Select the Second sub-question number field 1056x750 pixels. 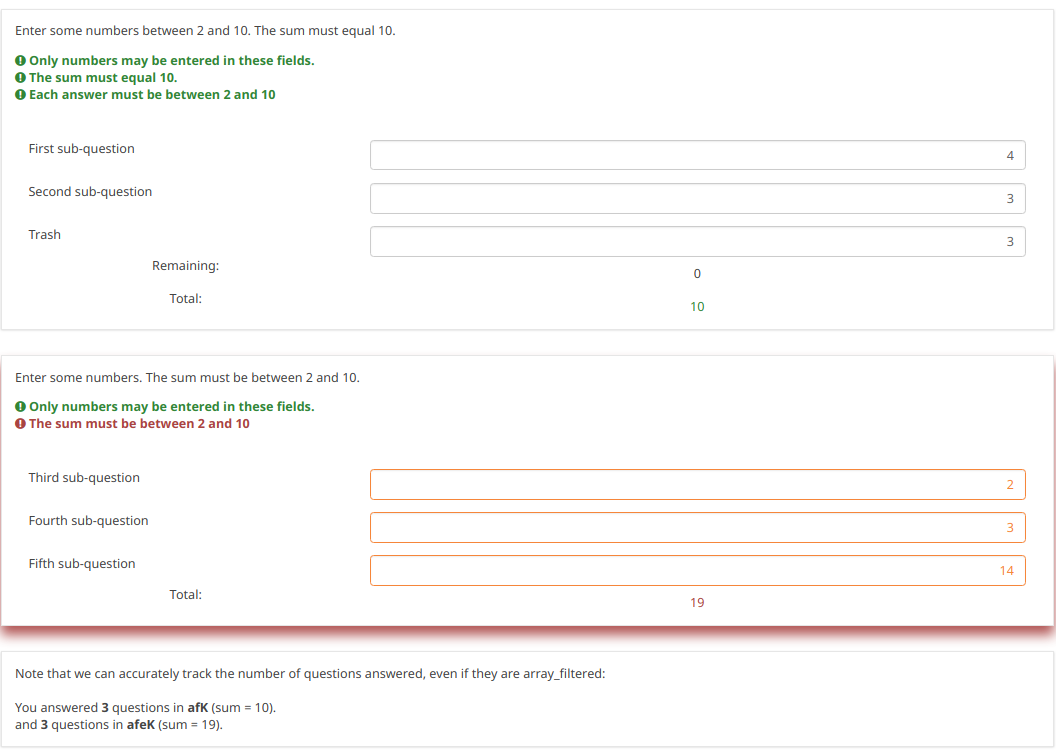pos(697,198)
